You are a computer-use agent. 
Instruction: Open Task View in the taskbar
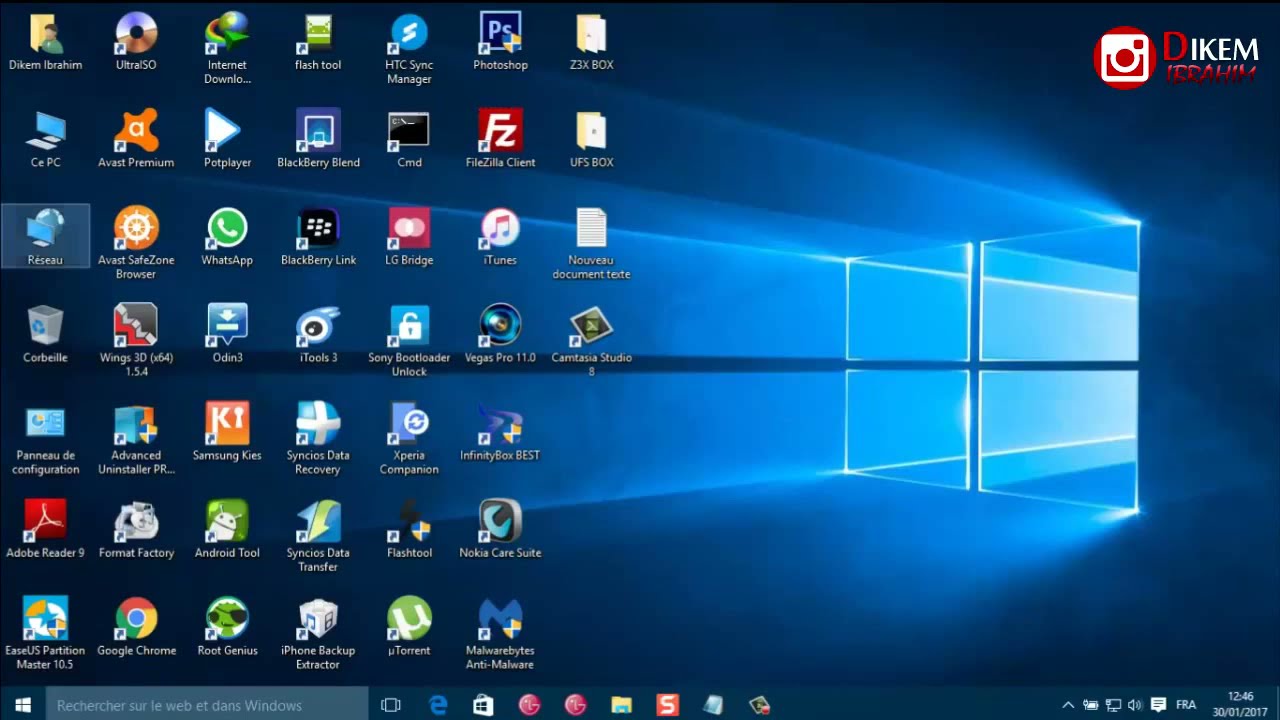(391, 705)
